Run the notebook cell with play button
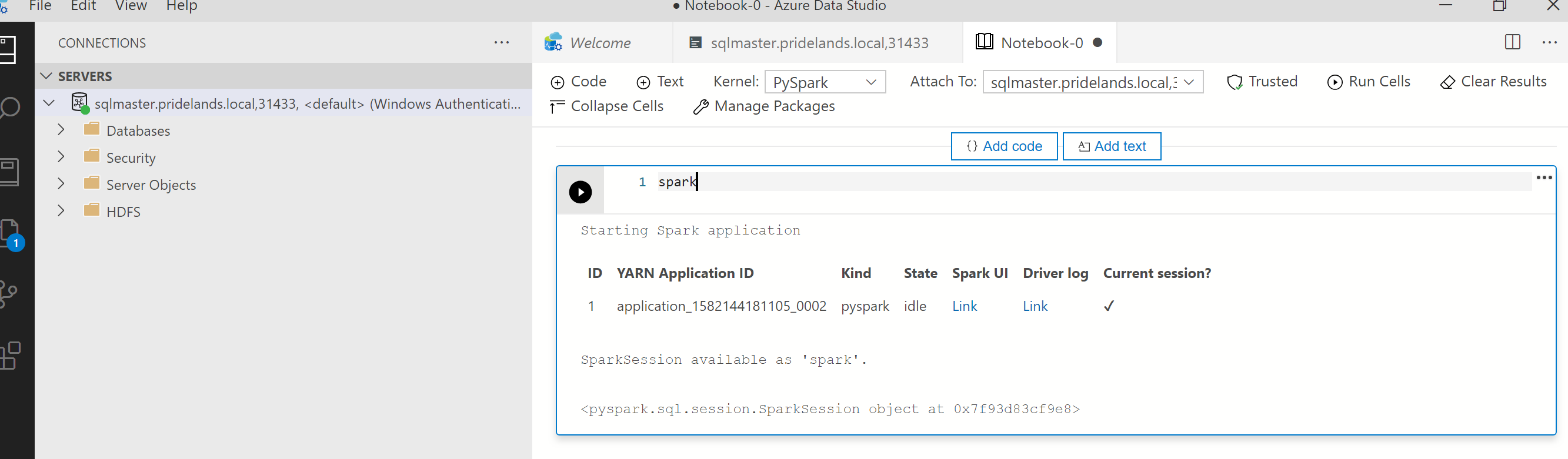This screenshot has width=1568, height=459. [579, 192]
